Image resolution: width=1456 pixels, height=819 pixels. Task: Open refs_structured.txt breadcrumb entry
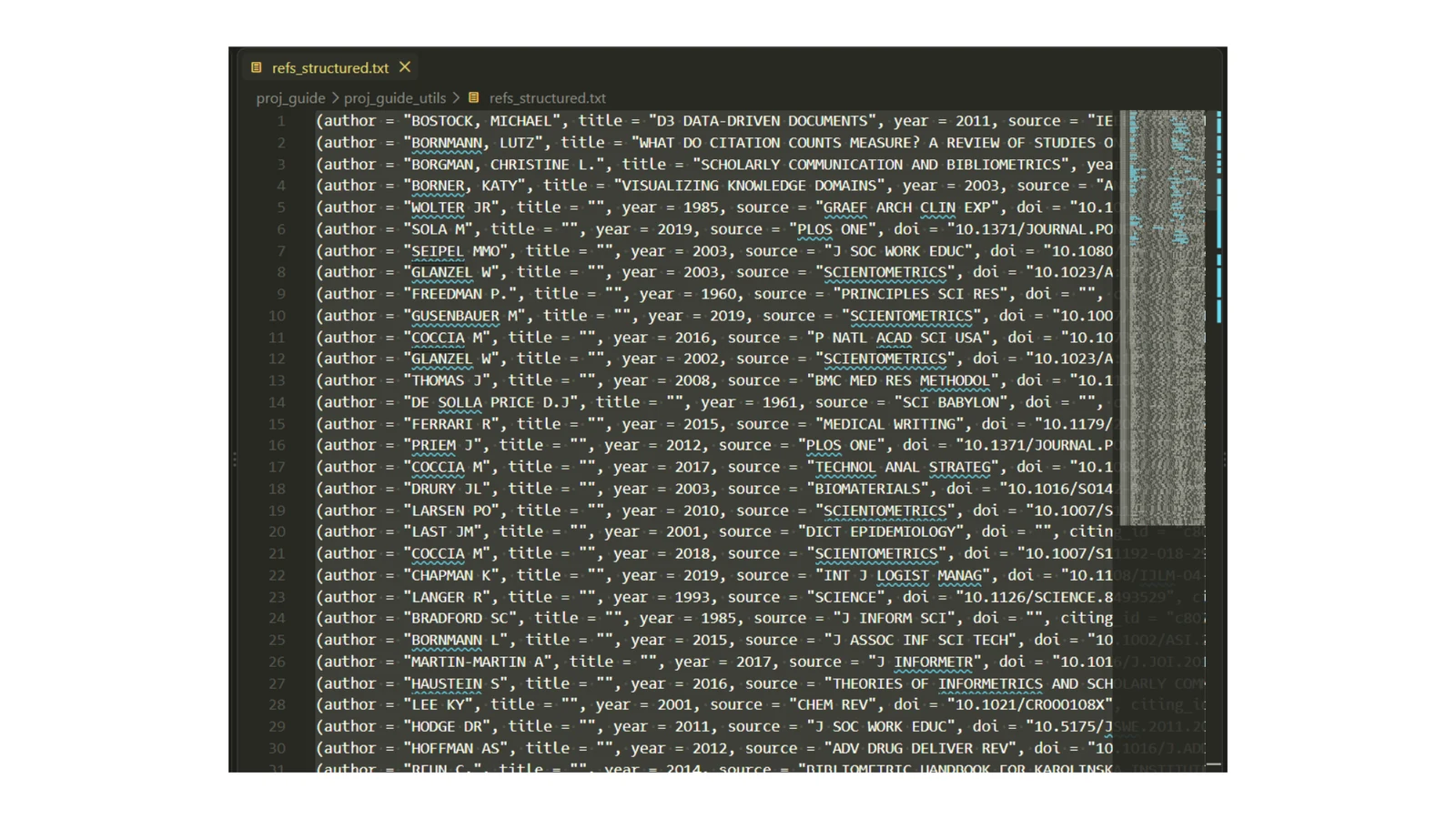[x=547, y=98]
